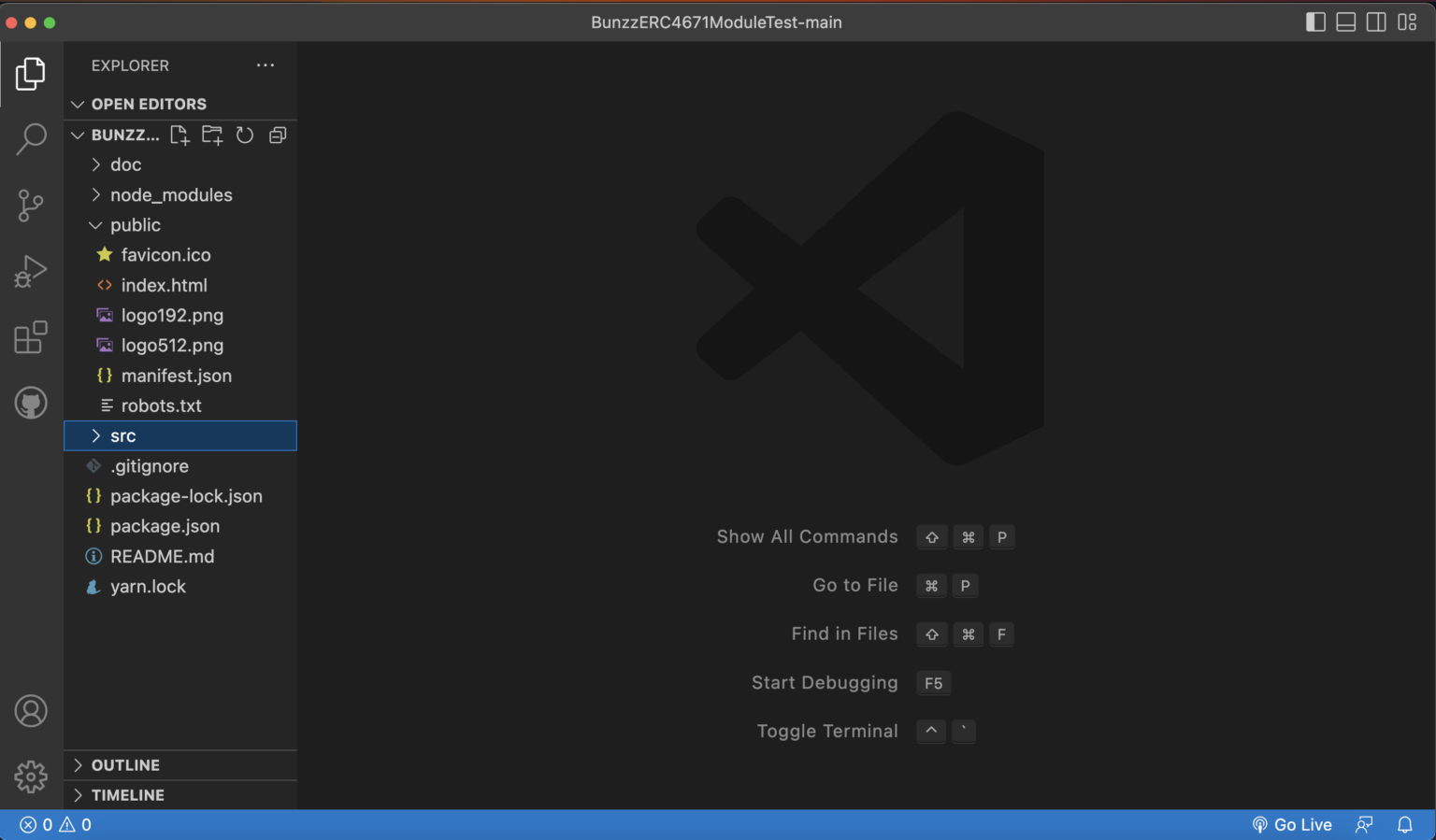The width and height of the screenshot is (1436, 840).
Task: Open the Run and Debug view
Action: pos(31,272)
